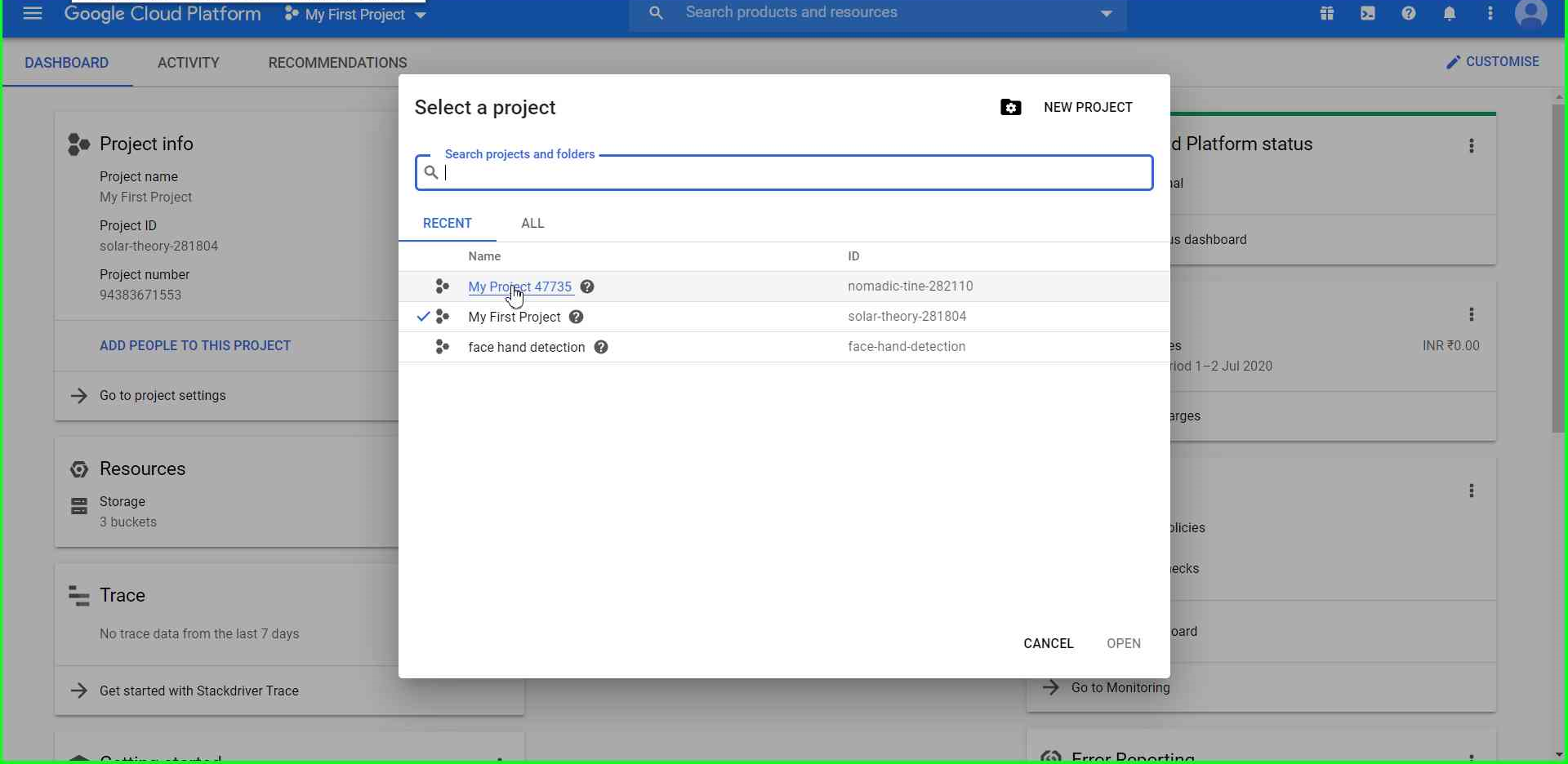Viewport: 1568px width, 764px height.
Task: Open your account avatar
Action: pos(1532,13)
